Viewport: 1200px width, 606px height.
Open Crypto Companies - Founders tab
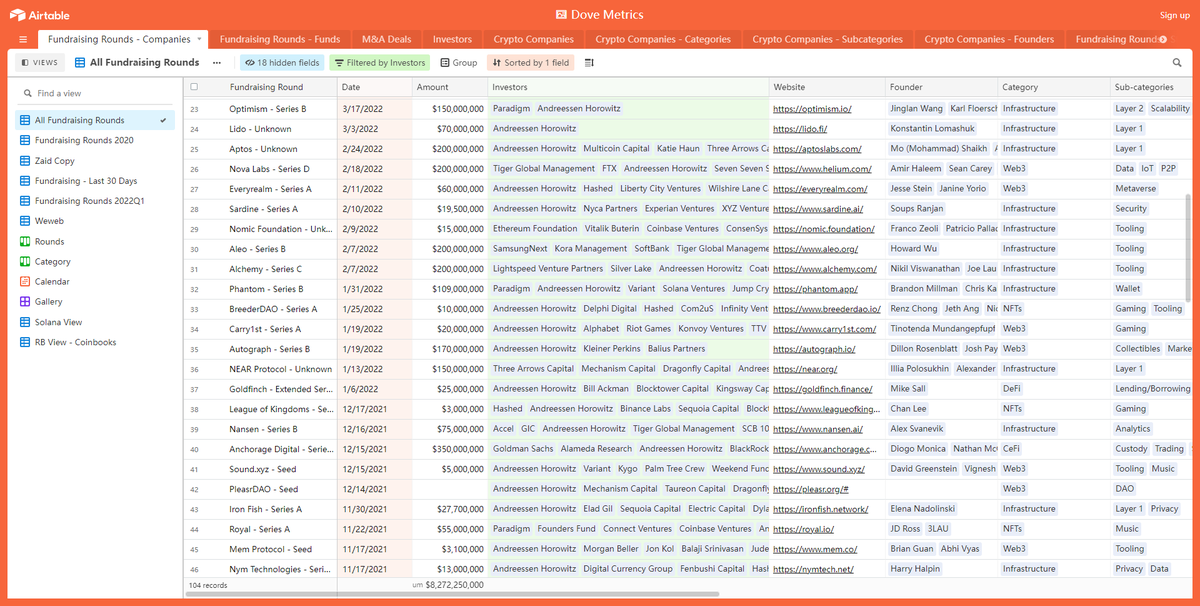tap(989, 39)
